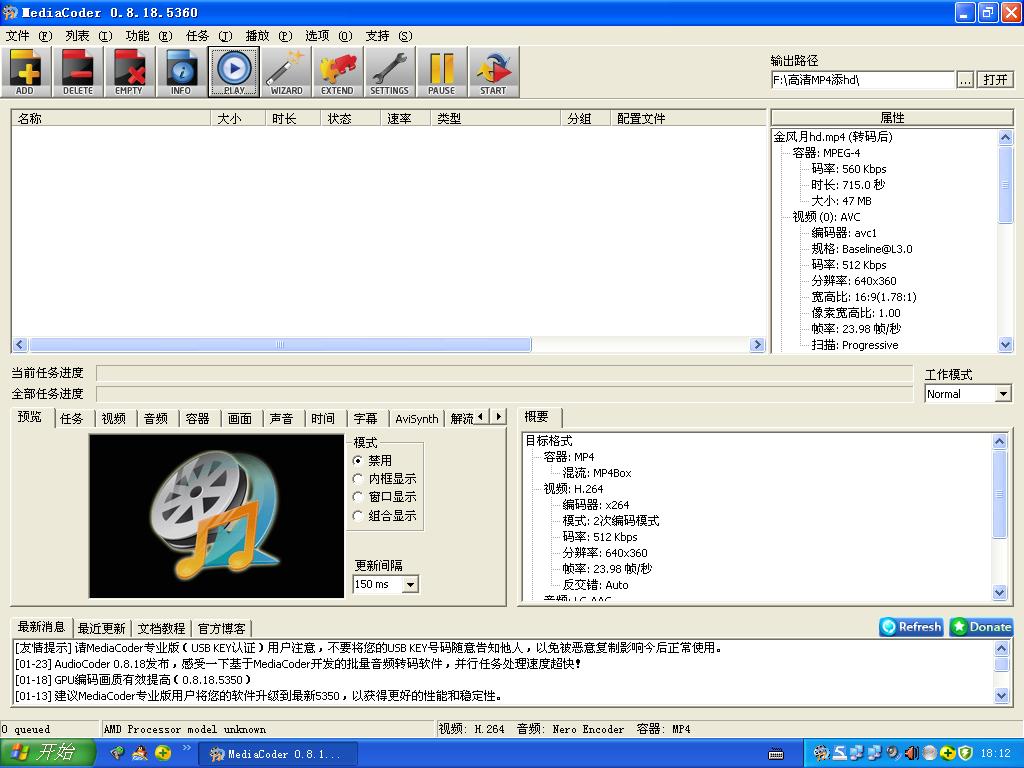This screenshot has width=1024, height=768.
Task: Open the INFO toolbar icon
Action: [x=182, y=72]
